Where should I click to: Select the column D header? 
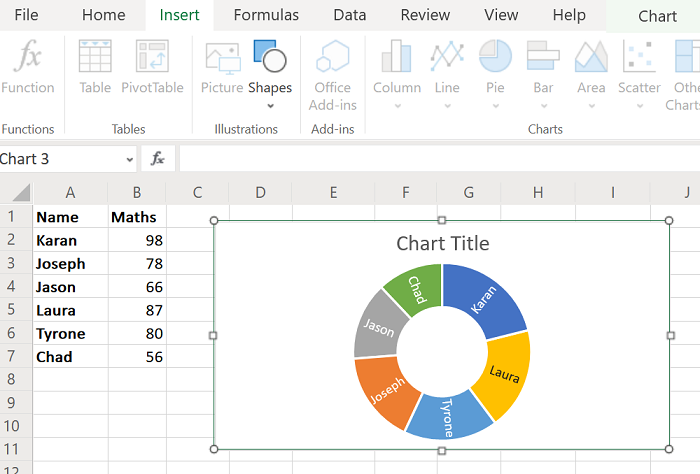pyautogui.click(x=260, y=192)
